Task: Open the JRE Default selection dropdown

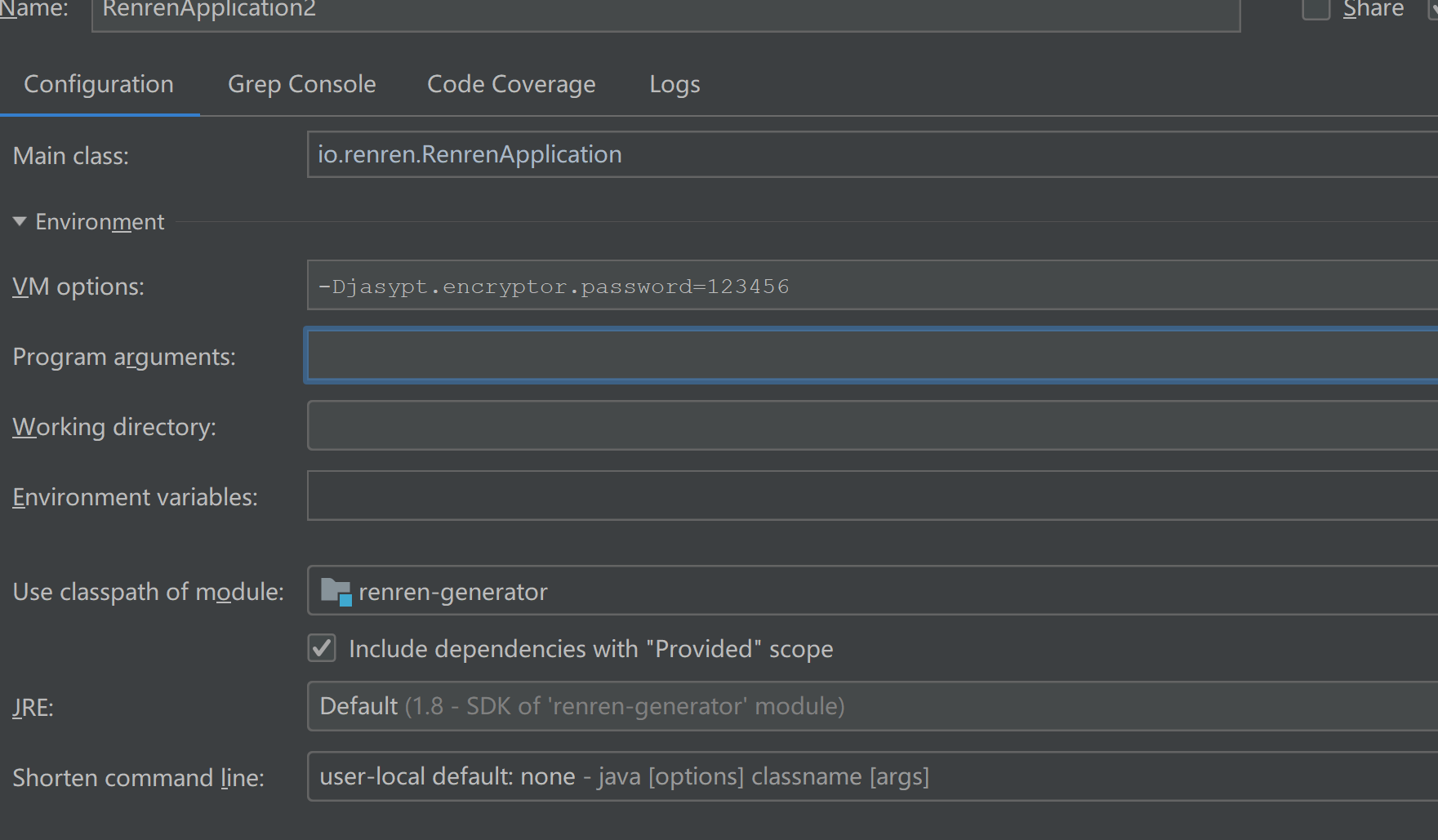Action: click(872, 706)
